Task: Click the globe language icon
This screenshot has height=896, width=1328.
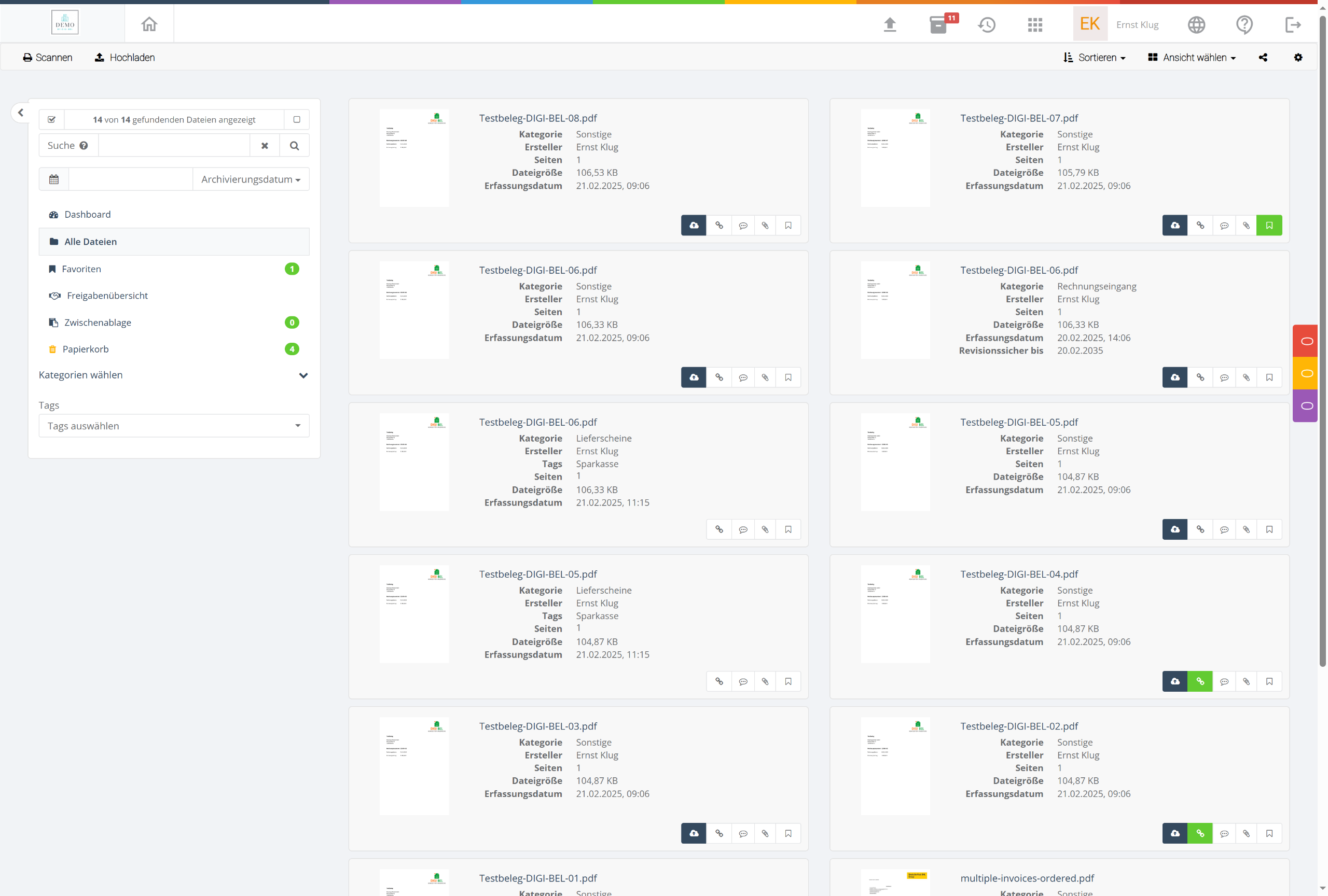Action: (x=1196, y=24)
